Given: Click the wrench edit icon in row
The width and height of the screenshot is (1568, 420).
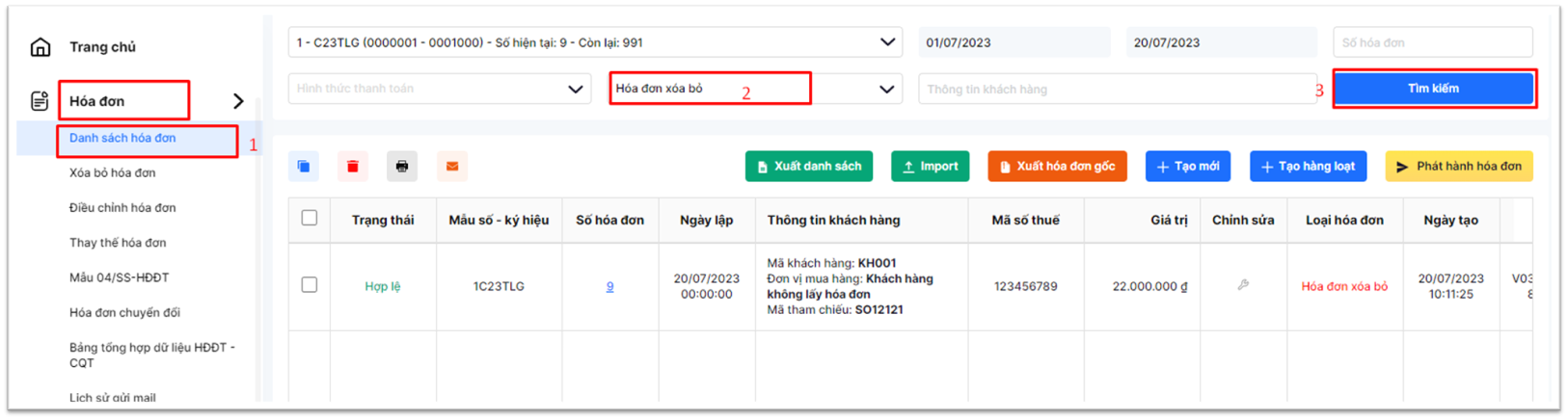Looking at the screenshot, I should [x=1243, y=285].
